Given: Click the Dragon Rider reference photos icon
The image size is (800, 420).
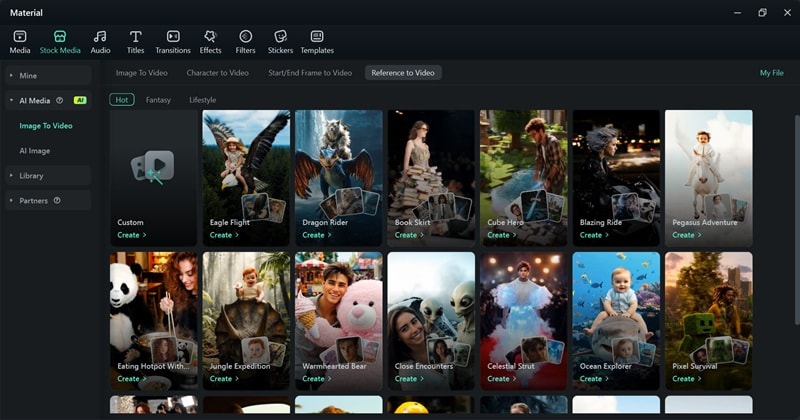Looking at the screenshot, I should (x=350, y=202).
